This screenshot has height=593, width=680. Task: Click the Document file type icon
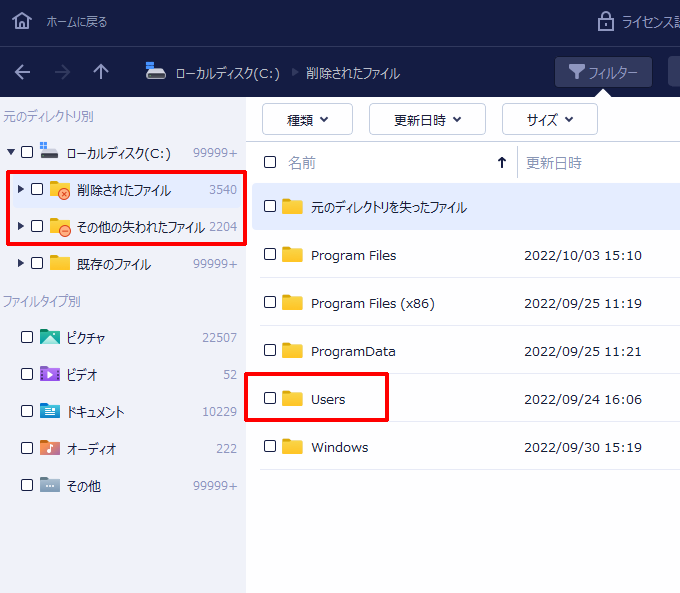click(50, 411)
